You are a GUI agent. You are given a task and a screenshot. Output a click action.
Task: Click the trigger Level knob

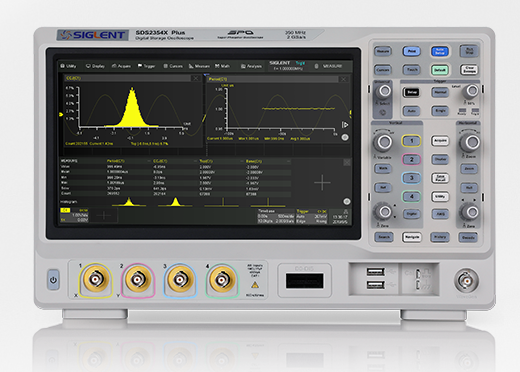coord(472,91)
